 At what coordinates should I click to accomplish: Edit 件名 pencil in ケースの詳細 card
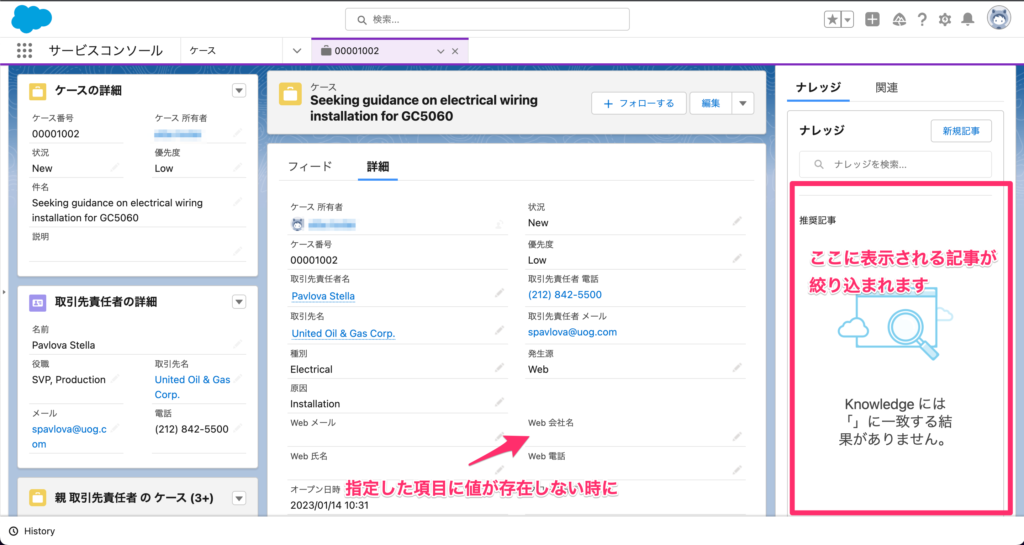238,202
